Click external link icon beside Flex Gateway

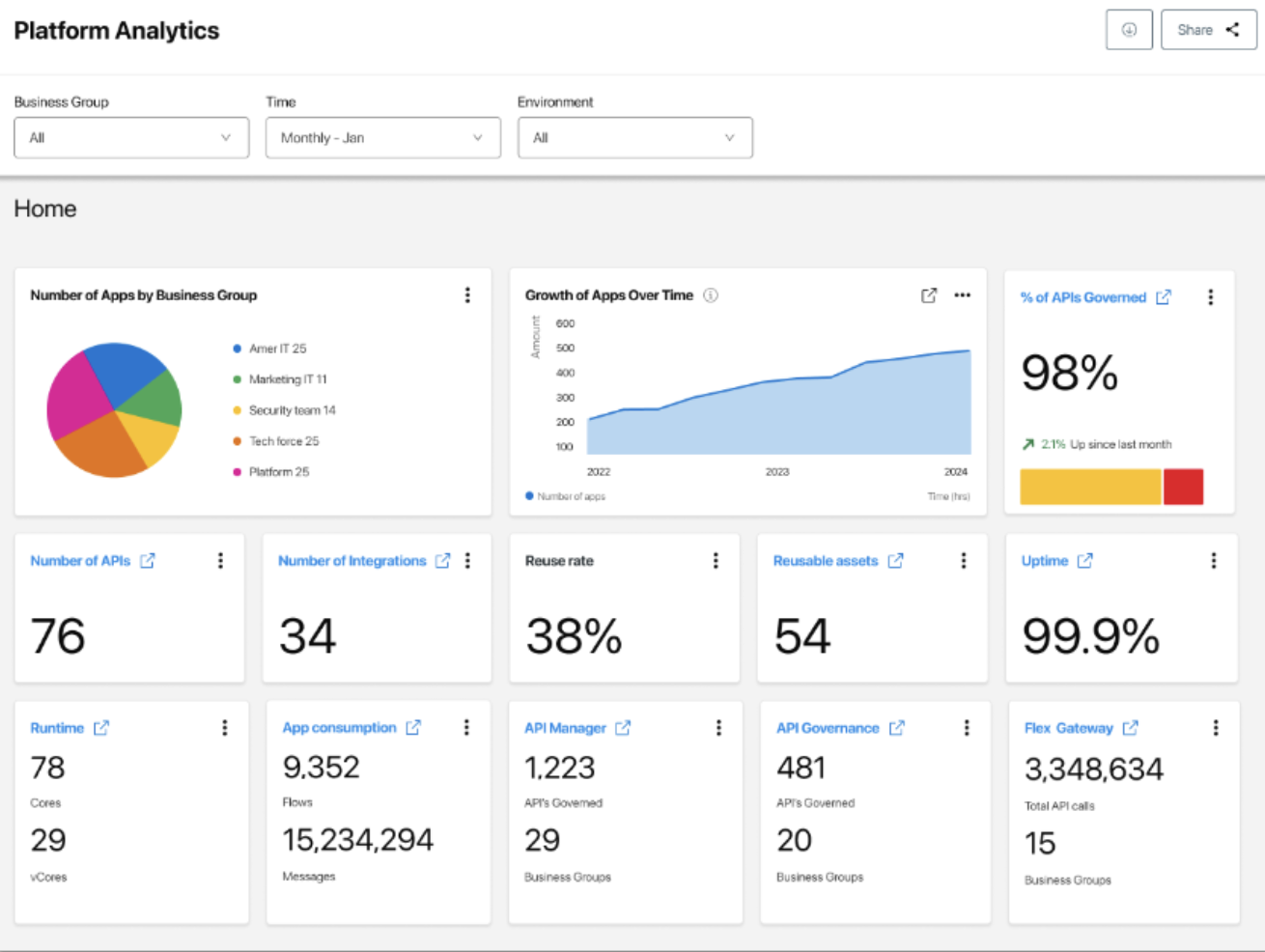pyautogui.click(x=1131, y=728)
